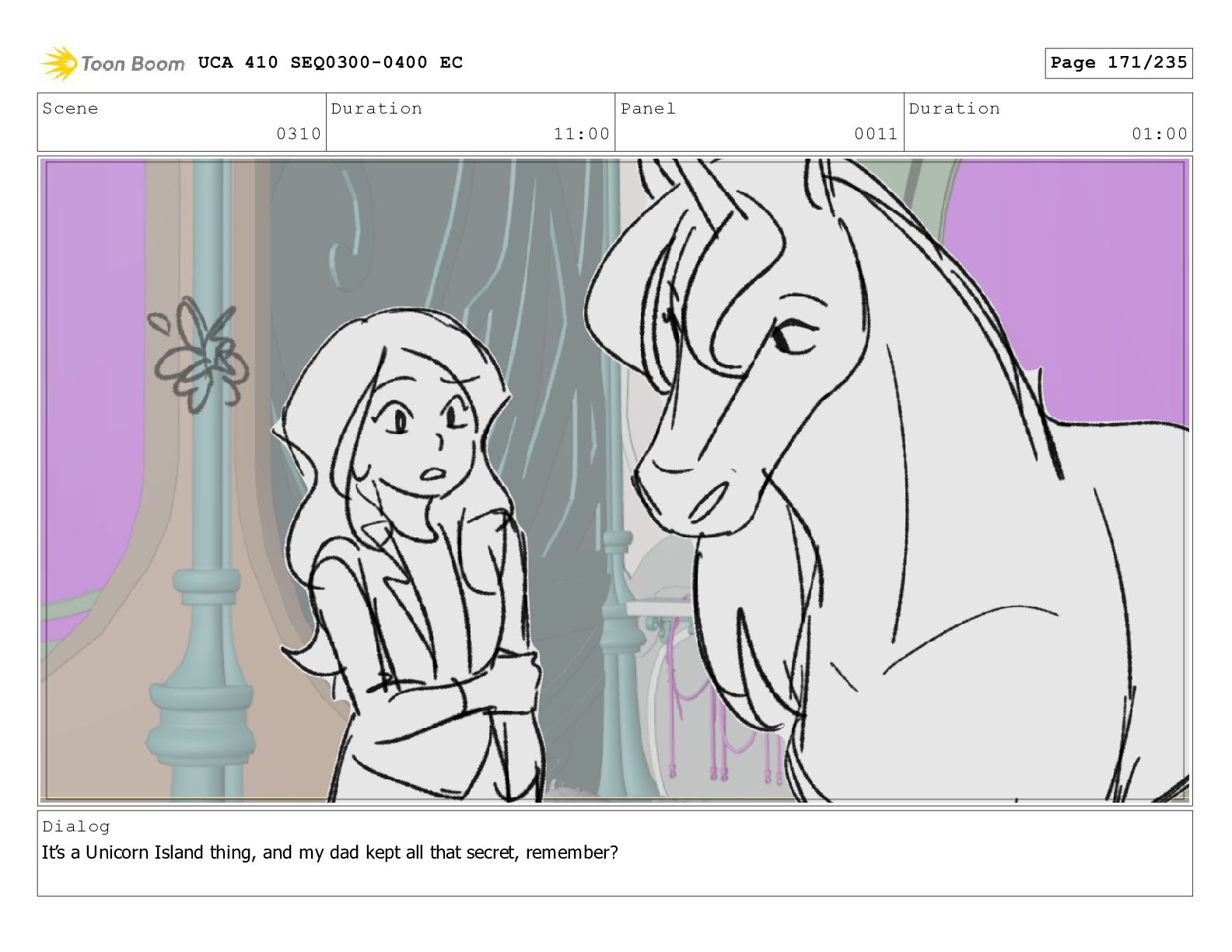The width and height of the screenshot is (1232, 952).
Task: Click the scene number '0310'
Action: pyautogui.click(x=299, y=134)
